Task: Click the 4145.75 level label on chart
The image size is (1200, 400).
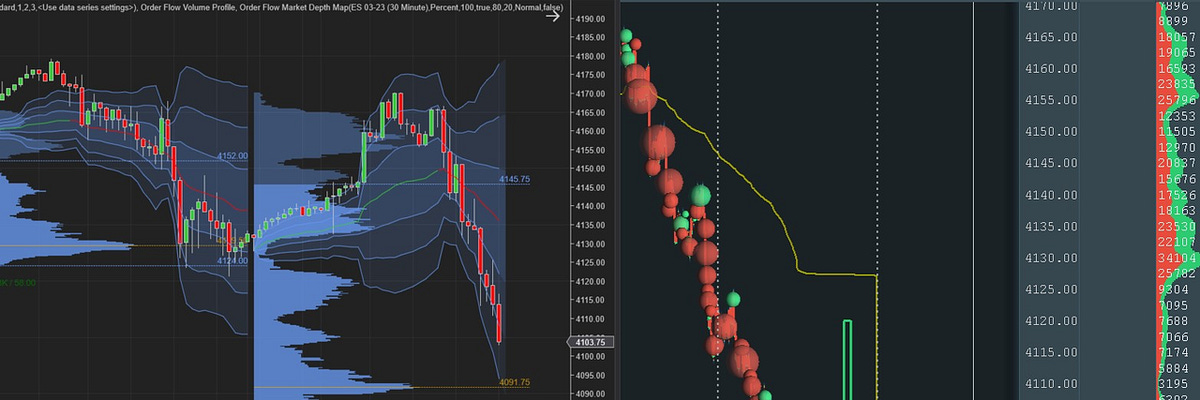Action: [514, 179]
